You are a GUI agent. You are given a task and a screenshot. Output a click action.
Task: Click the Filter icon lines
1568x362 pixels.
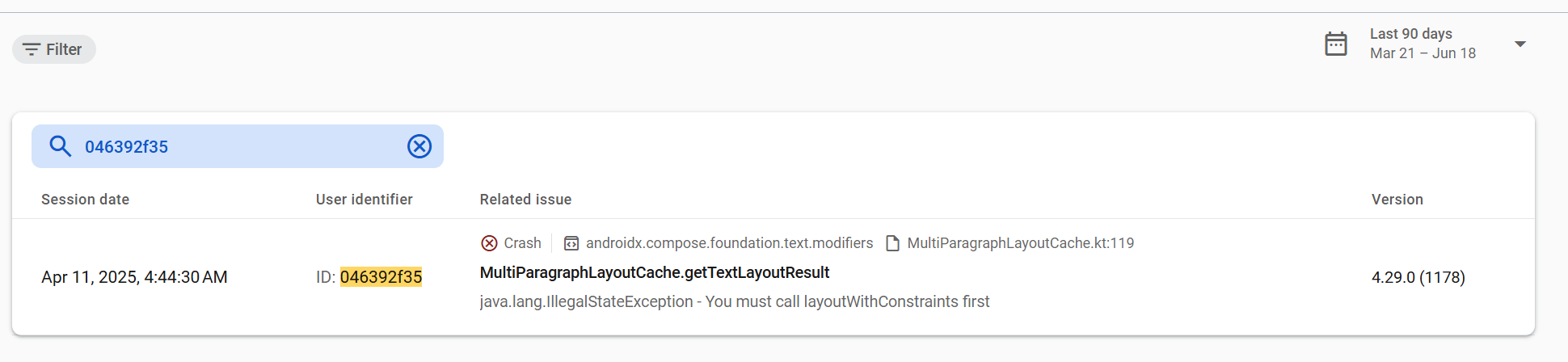pos(31,49)
